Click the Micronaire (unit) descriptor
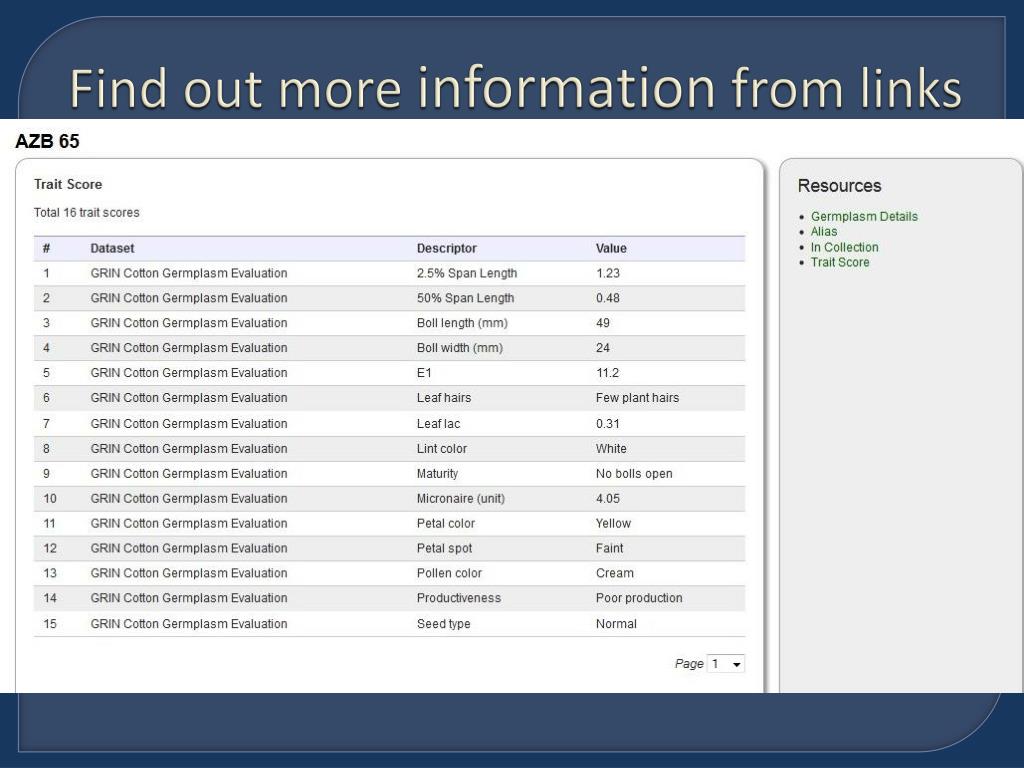Viewport: 1024px width, 768px height. pos(461,498)
